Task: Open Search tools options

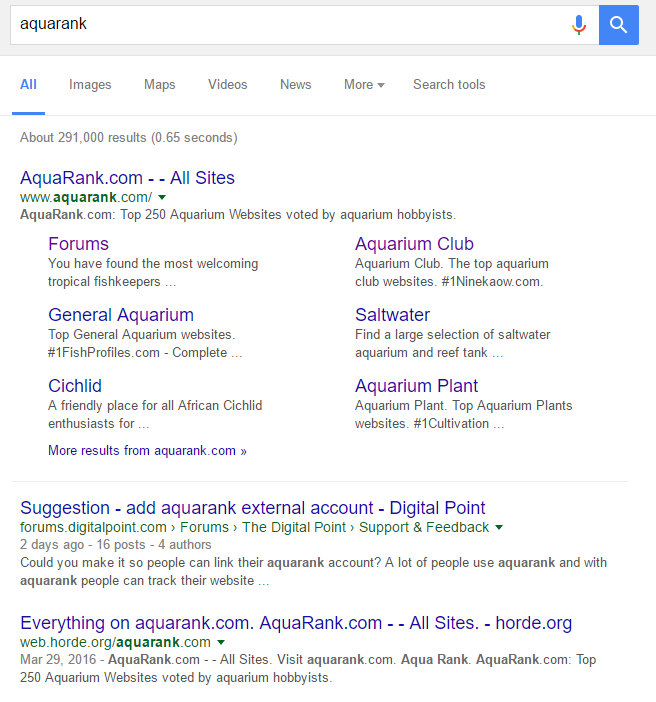Action: 449,85
